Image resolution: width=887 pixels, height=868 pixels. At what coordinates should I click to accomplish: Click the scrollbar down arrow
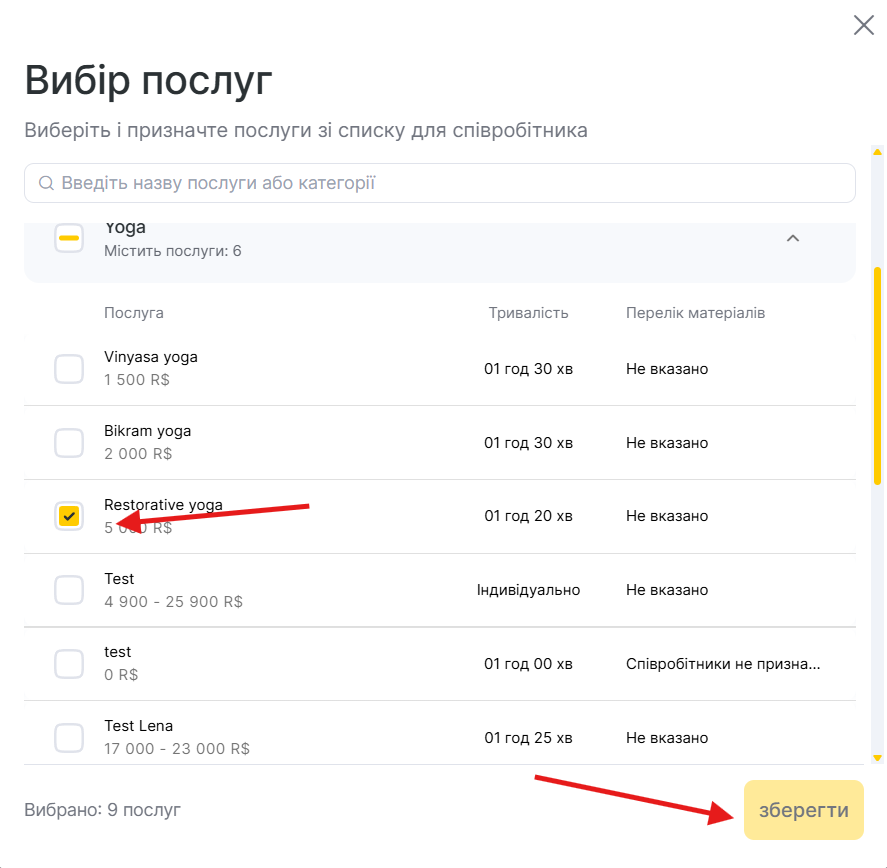pos(877,758)
